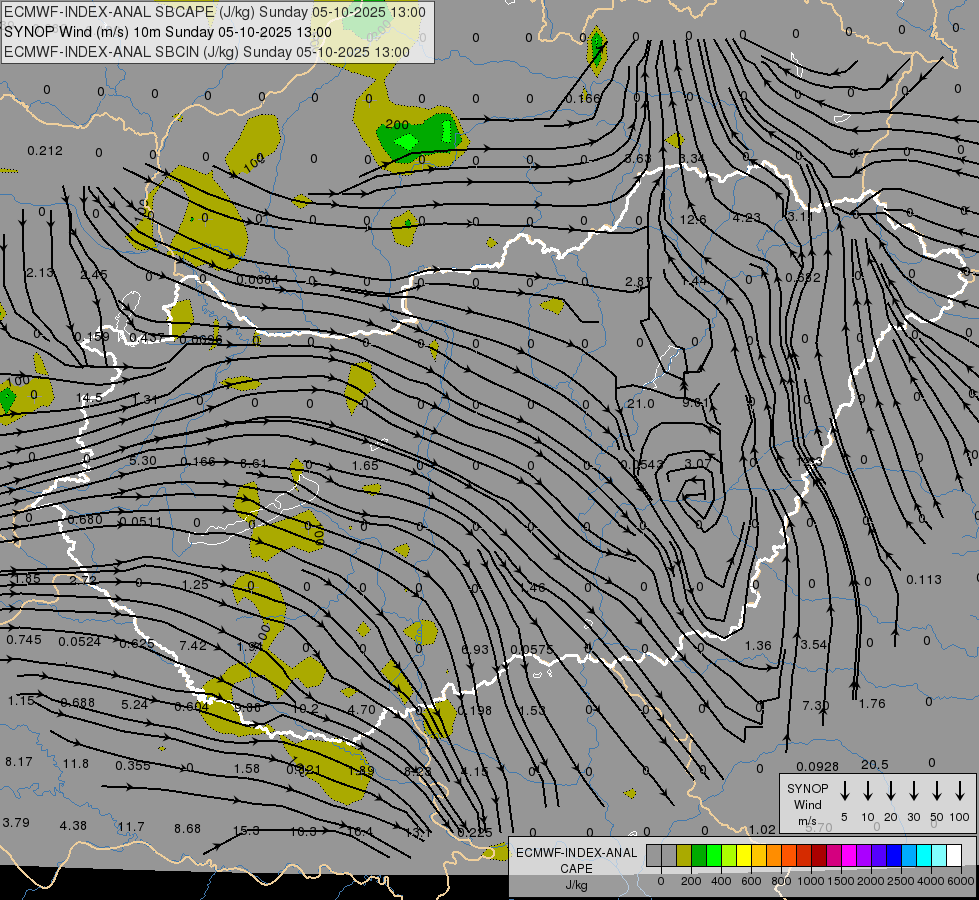Click the 10 m/s wind arrow in legend

coord(868,791)
